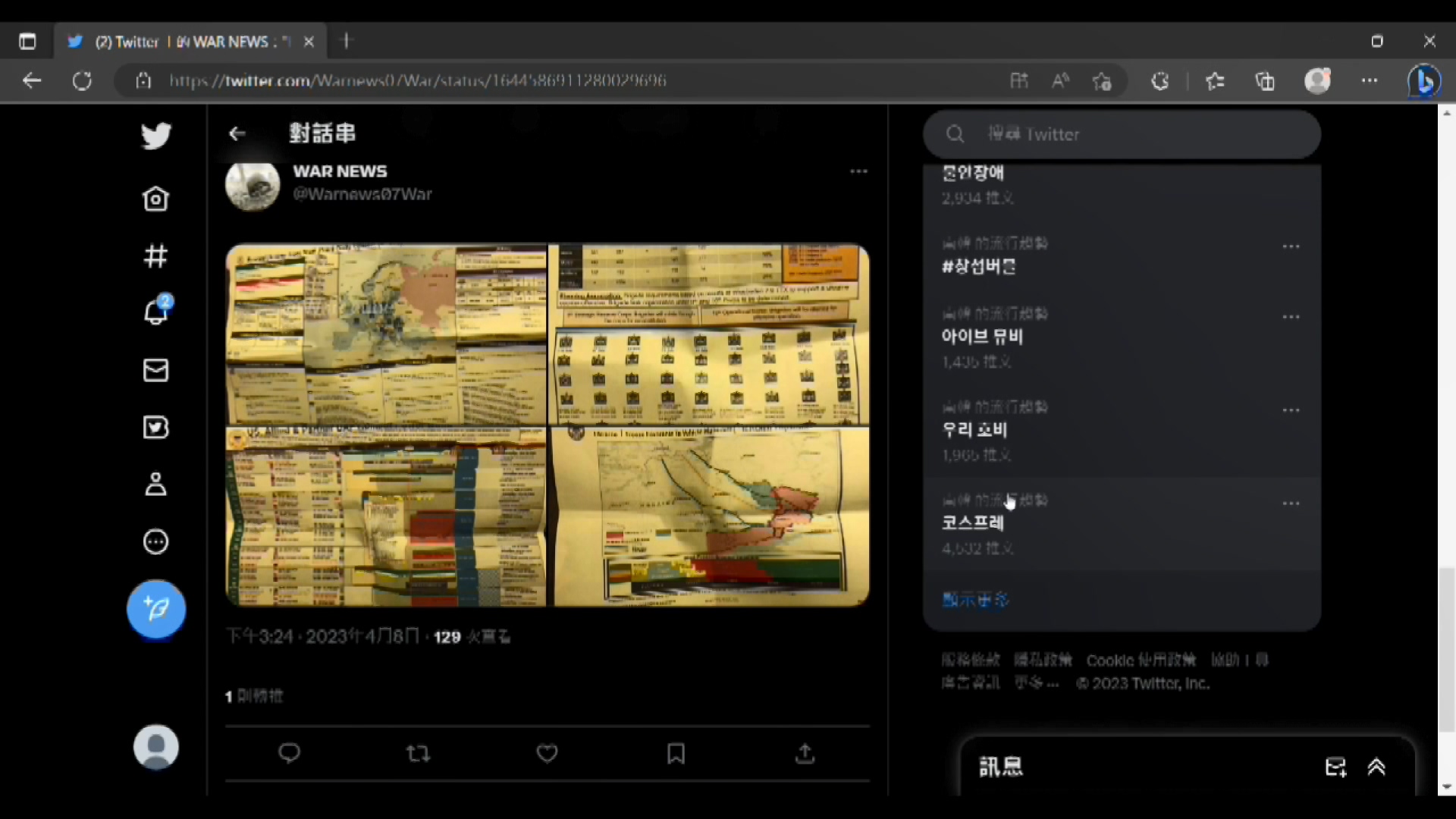Open the browser Extensions icon
Image resolution: width=1456 pixels, height=819 pixels.
[1160, 80]
